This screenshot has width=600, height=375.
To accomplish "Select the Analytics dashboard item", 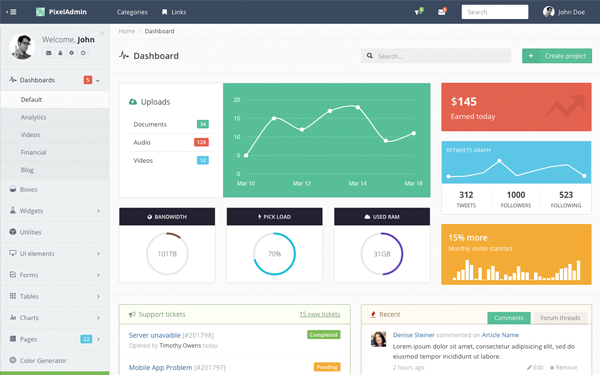I will pos(55,117).
